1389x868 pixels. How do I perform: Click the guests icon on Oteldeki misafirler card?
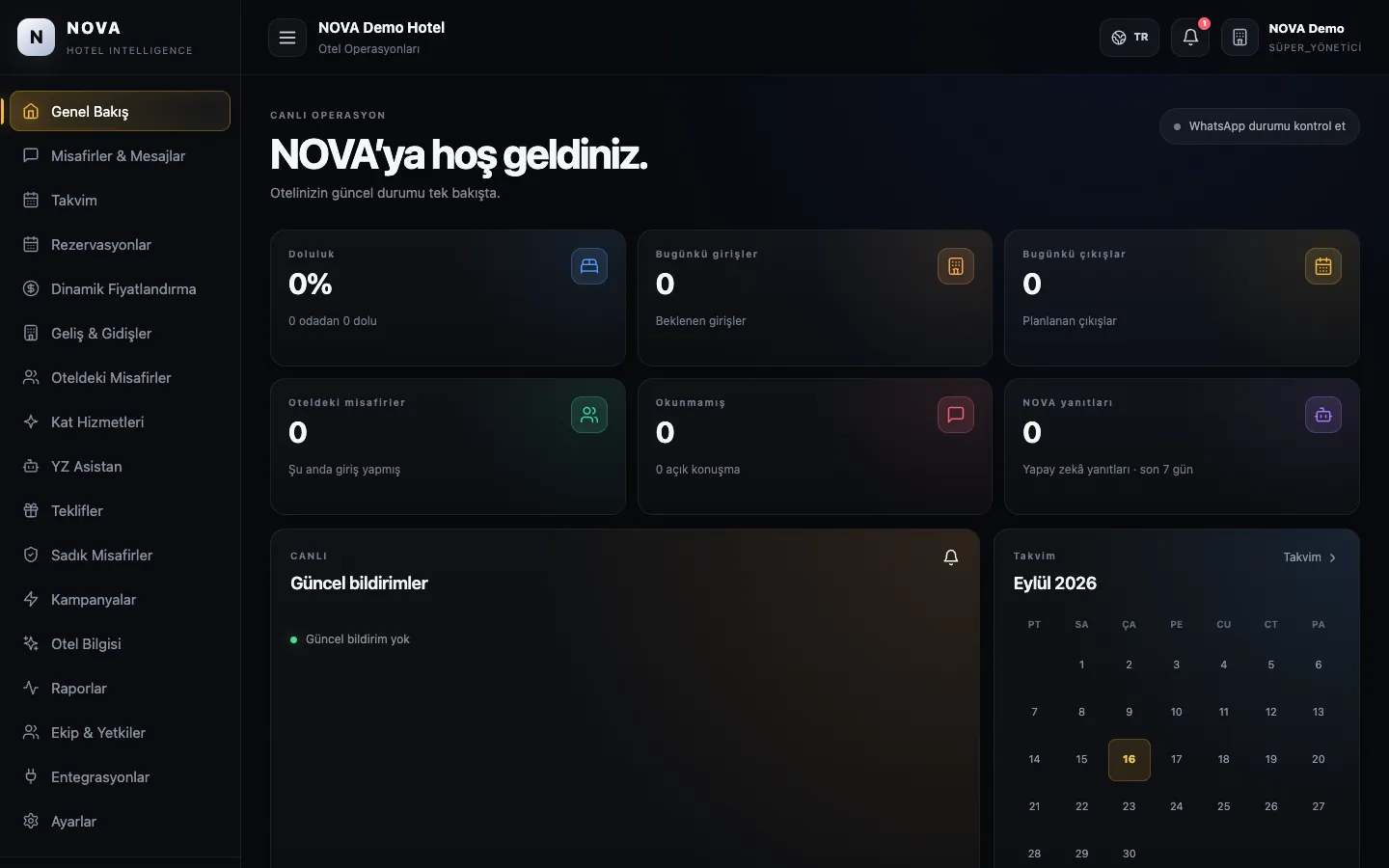coord(589,415)
